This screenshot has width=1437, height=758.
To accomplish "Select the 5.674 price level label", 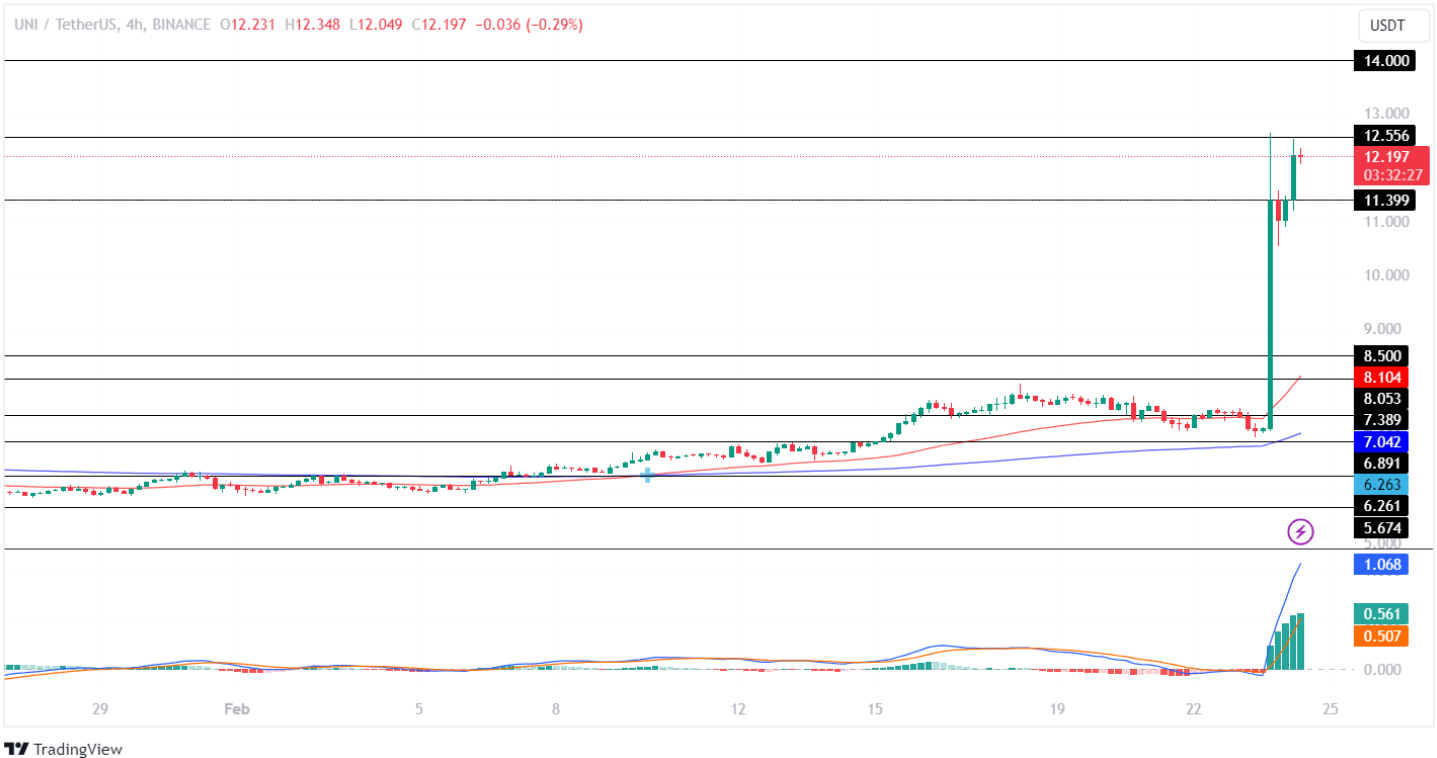I will (1381, 527).
